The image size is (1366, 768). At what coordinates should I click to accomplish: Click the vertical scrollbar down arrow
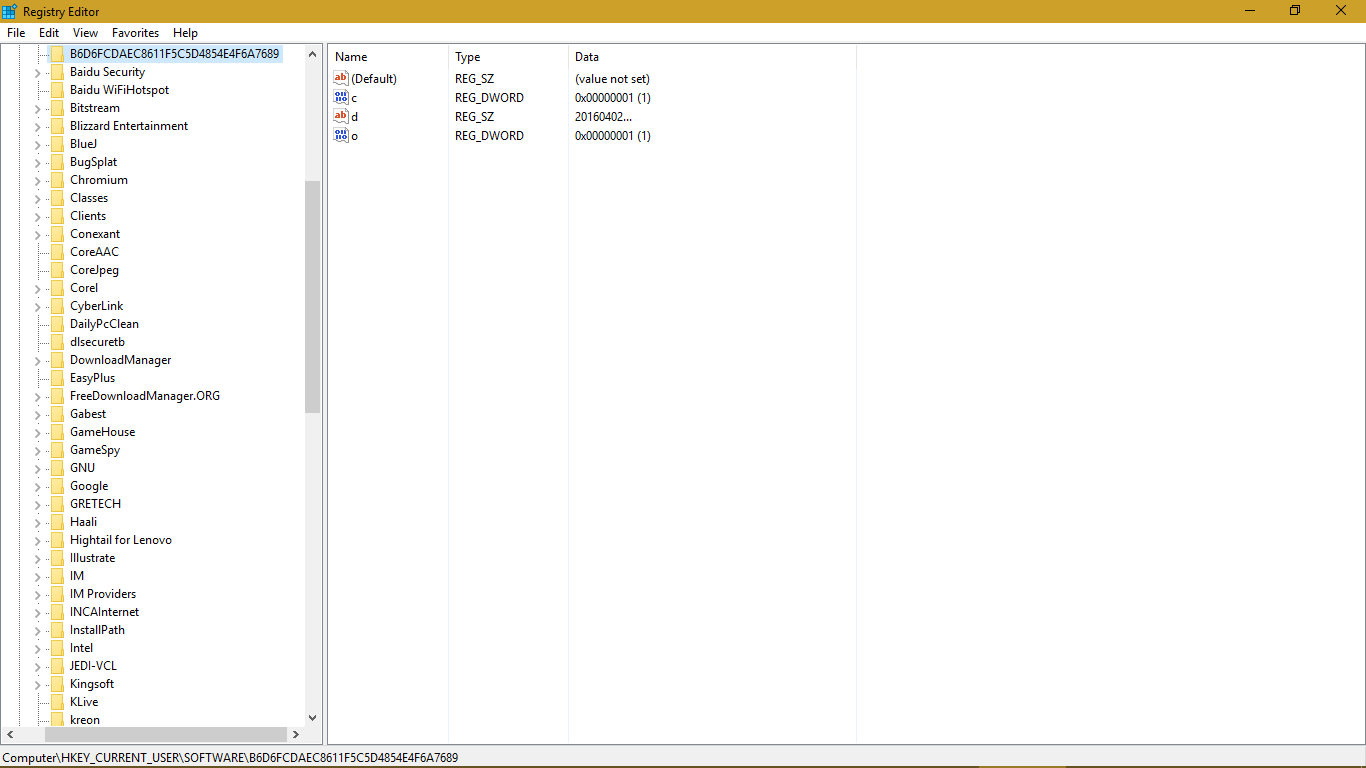click(x=312, y=717)
